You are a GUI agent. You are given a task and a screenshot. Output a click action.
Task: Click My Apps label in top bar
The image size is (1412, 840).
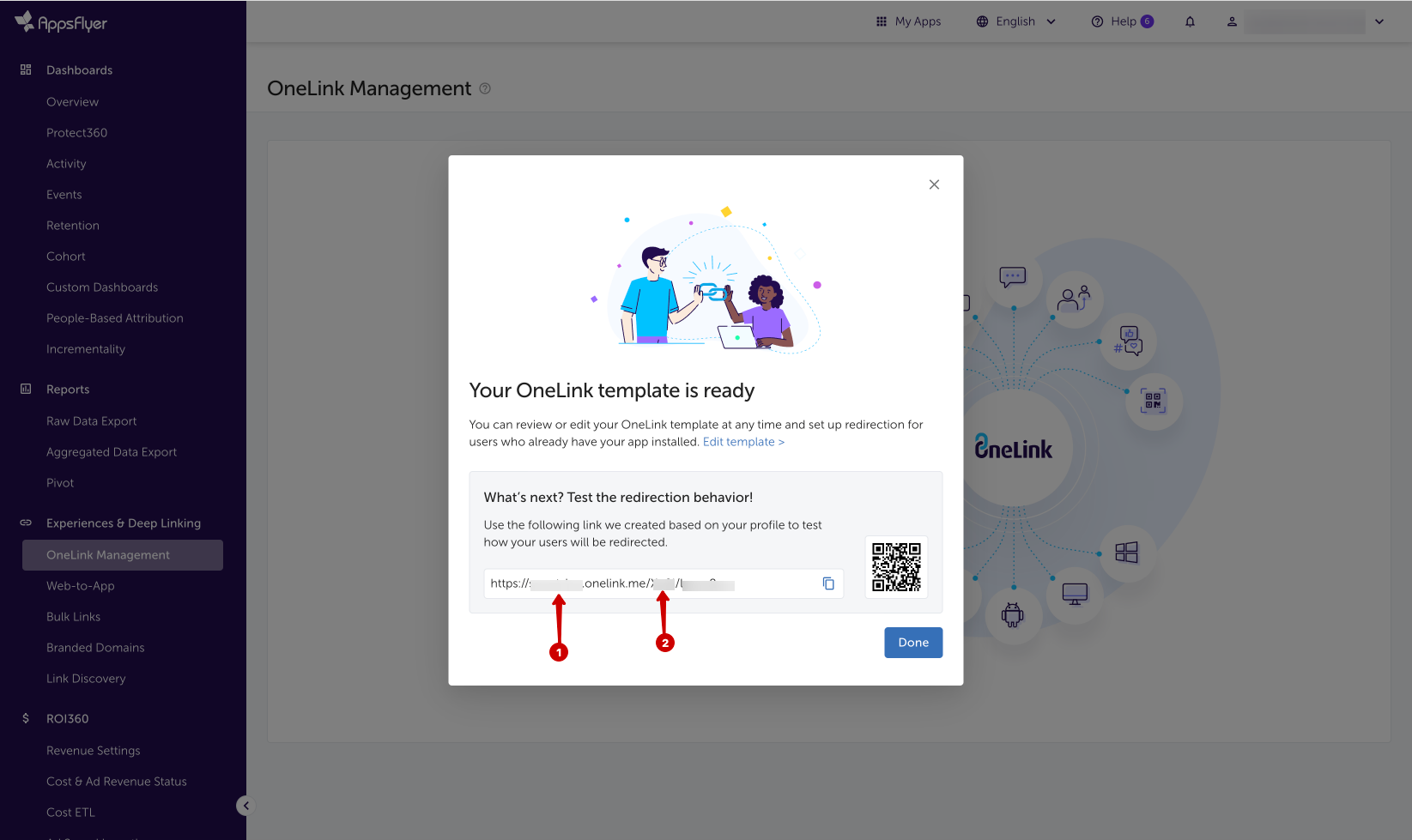click(x=918, y=21)
